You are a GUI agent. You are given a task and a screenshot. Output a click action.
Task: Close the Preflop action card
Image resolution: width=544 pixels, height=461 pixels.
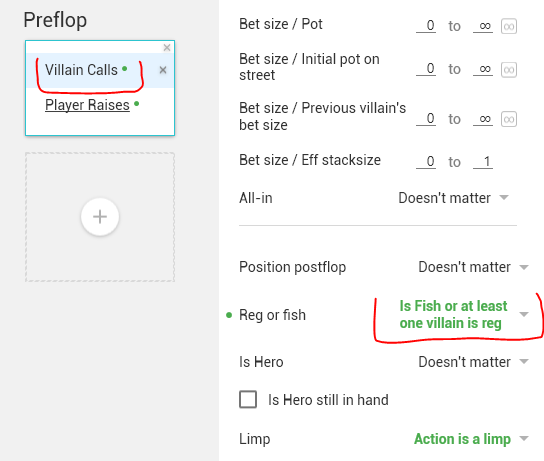(x=167, y=48)
